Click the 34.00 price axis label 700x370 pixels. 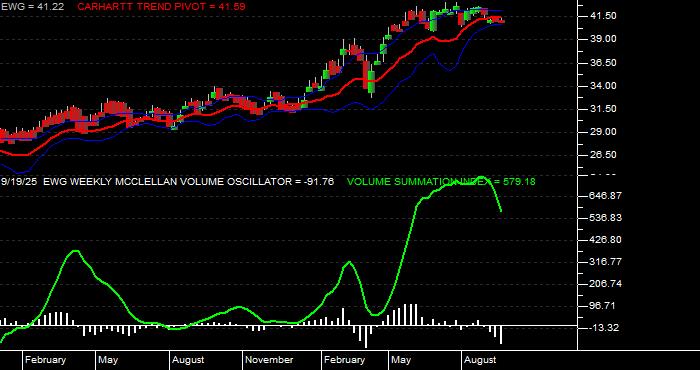tap(604, 86)
